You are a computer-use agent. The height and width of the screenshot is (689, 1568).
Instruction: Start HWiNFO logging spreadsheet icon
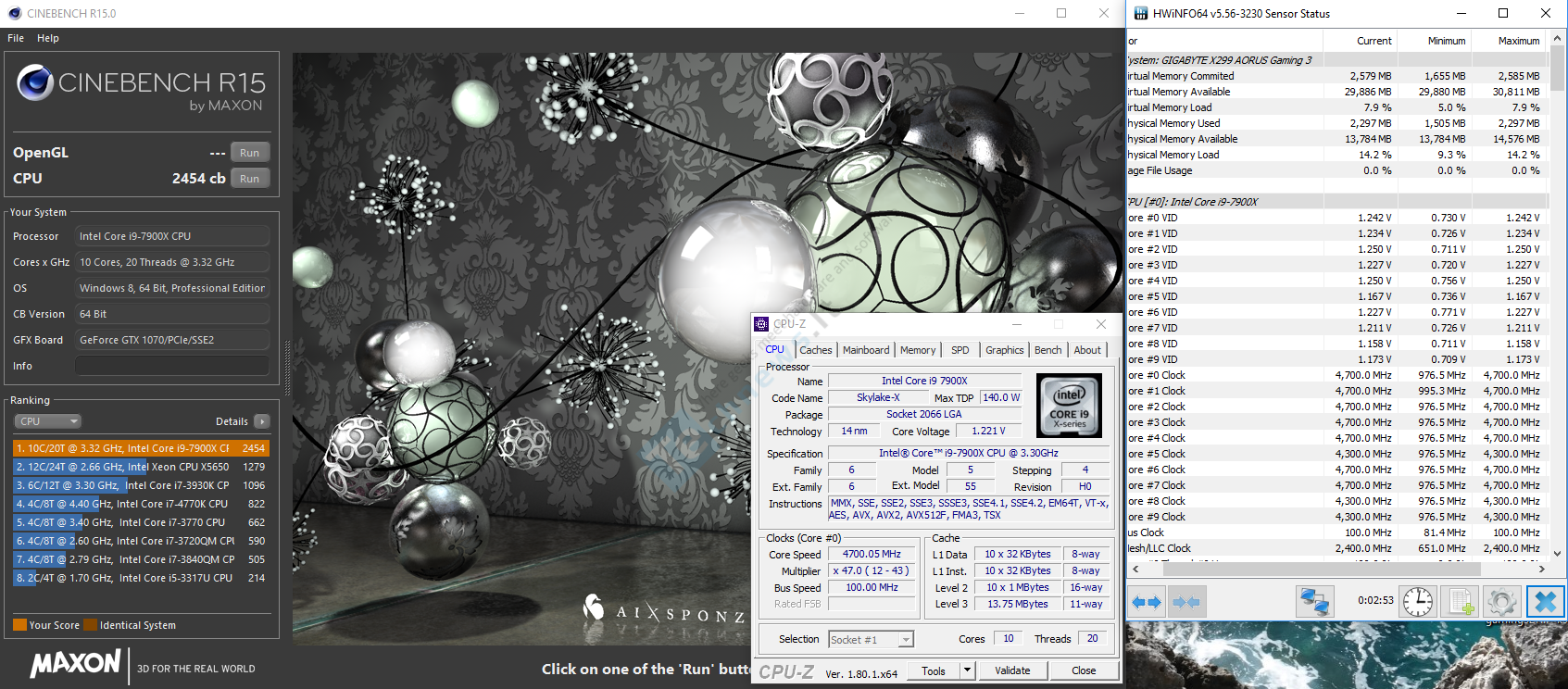click(x=1461, y=602)
